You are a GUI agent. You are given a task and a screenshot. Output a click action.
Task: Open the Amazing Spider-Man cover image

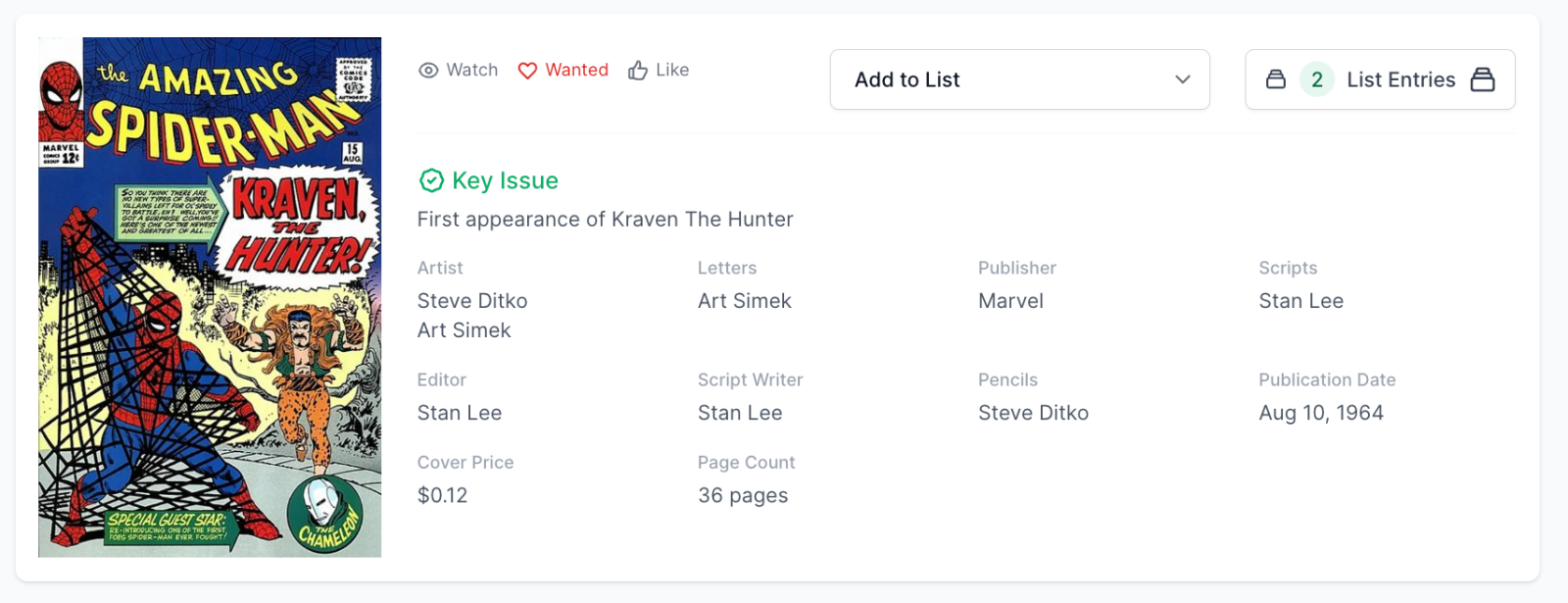pos(210,297)
